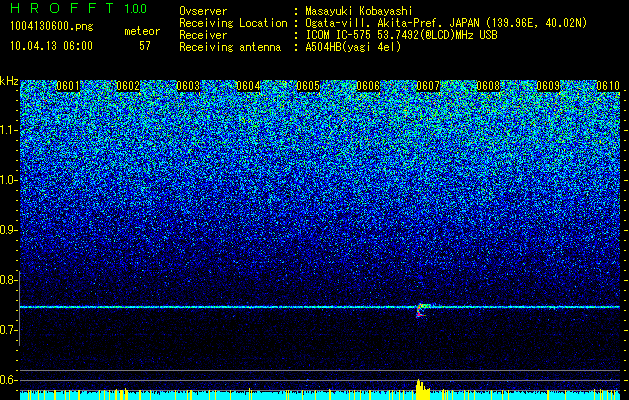Click the kHz axis unit label
629x400 pixels.
[9, 81]
